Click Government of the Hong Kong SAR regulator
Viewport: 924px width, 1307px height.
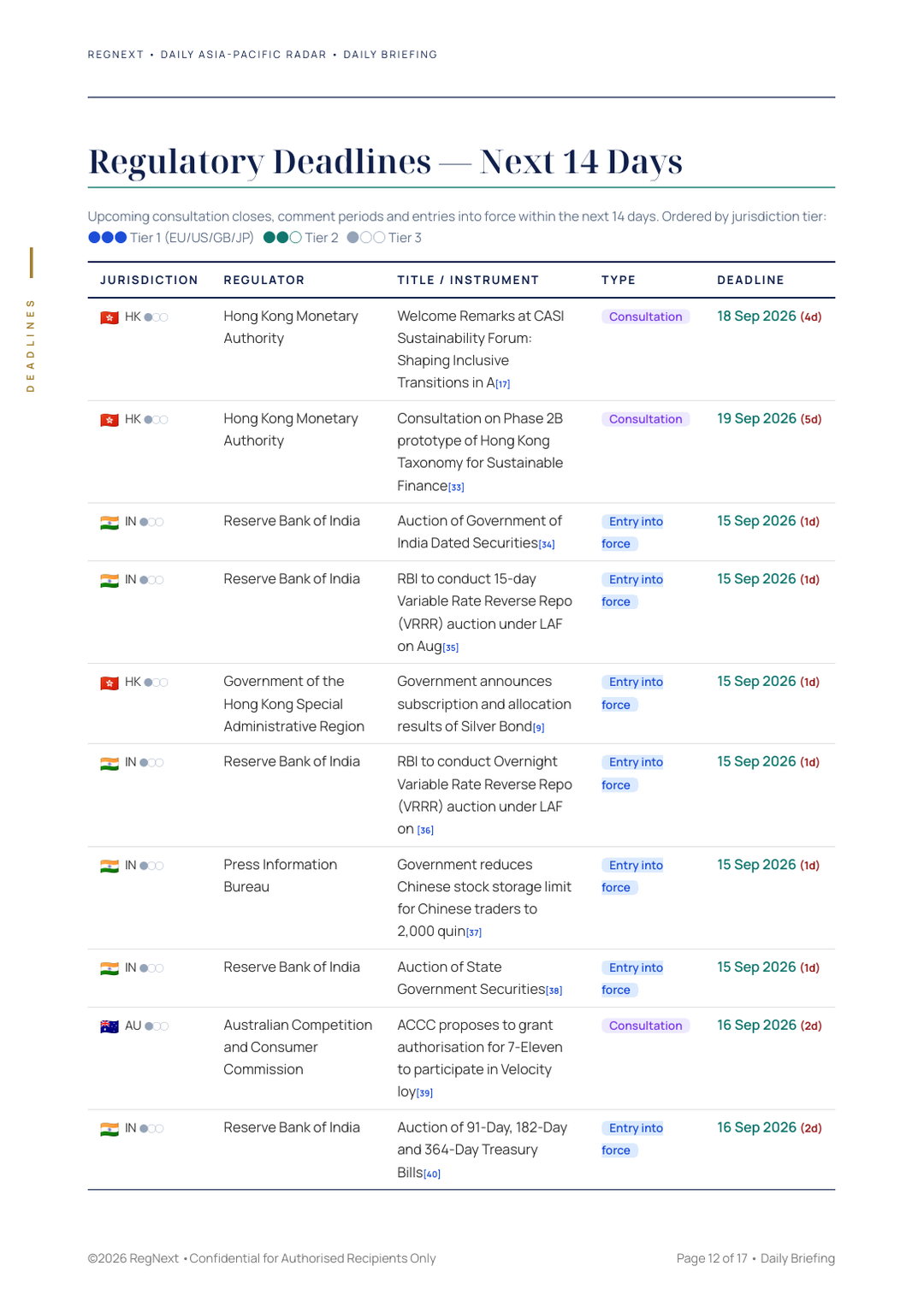[293, 704]
